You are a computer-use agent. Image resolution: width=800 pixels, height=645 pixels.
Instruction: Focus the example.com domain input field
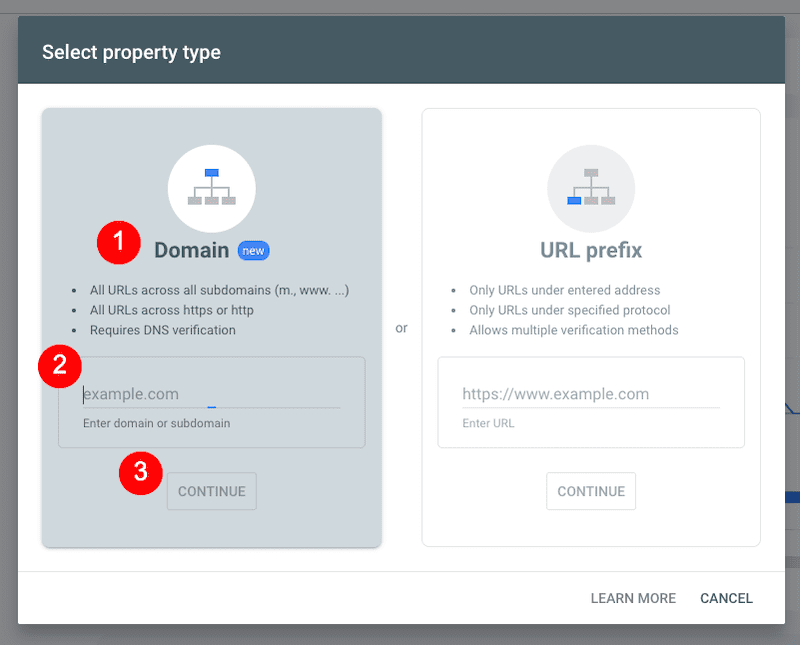point(212,394)
